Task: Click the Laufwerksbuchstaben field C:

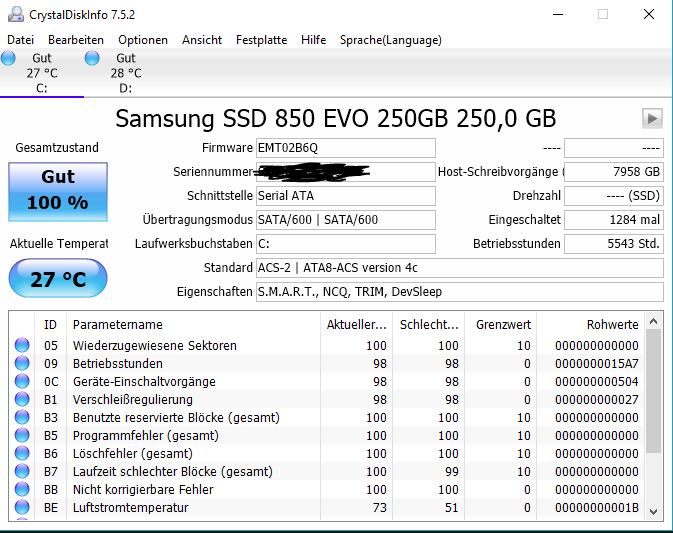Action: pyautogui.click(x=346, y=244)
